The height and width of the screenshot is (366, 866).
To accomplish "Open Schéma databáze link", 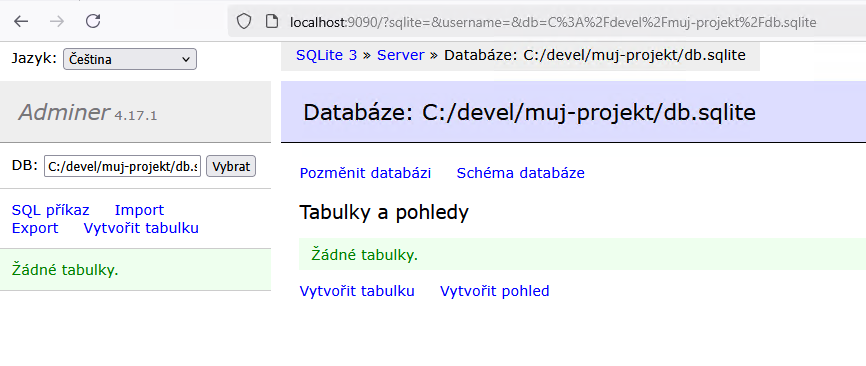I will click(x=520, y=173).
